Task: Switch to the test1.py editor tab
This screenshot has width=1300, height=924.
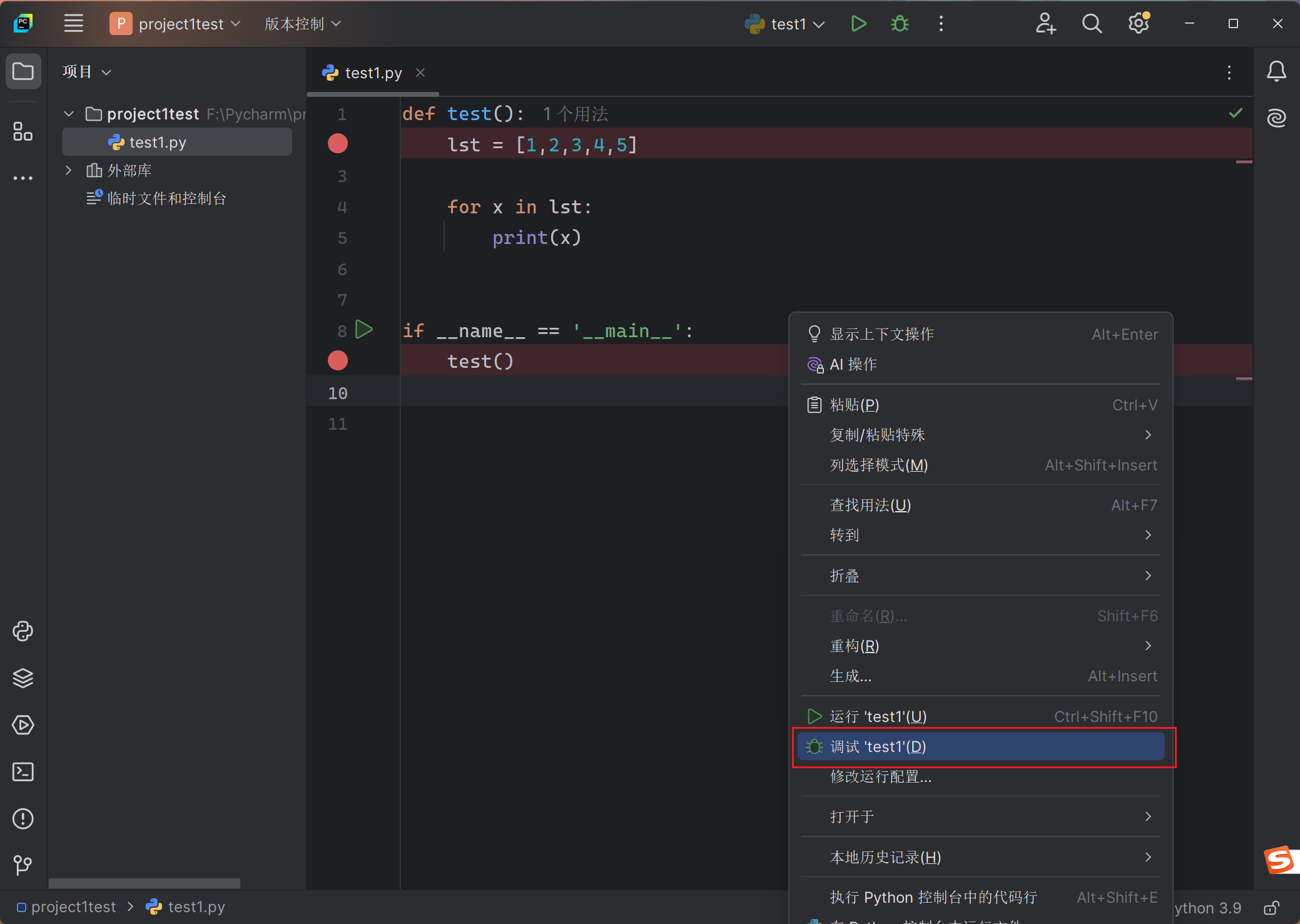Action: click(373, 73)
